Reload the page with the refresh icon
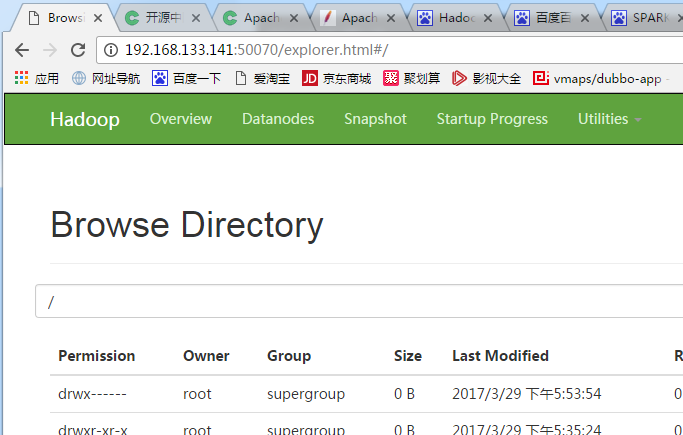 [x=78, y=50]
